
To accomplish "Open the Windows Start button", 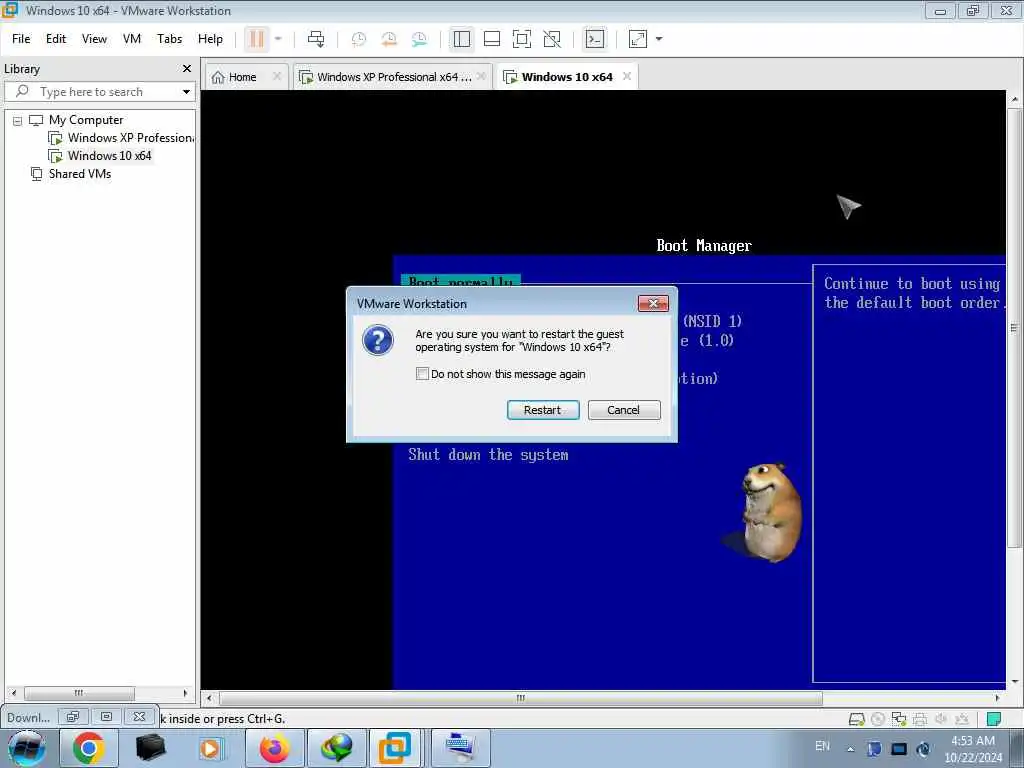I will (27, 748).
